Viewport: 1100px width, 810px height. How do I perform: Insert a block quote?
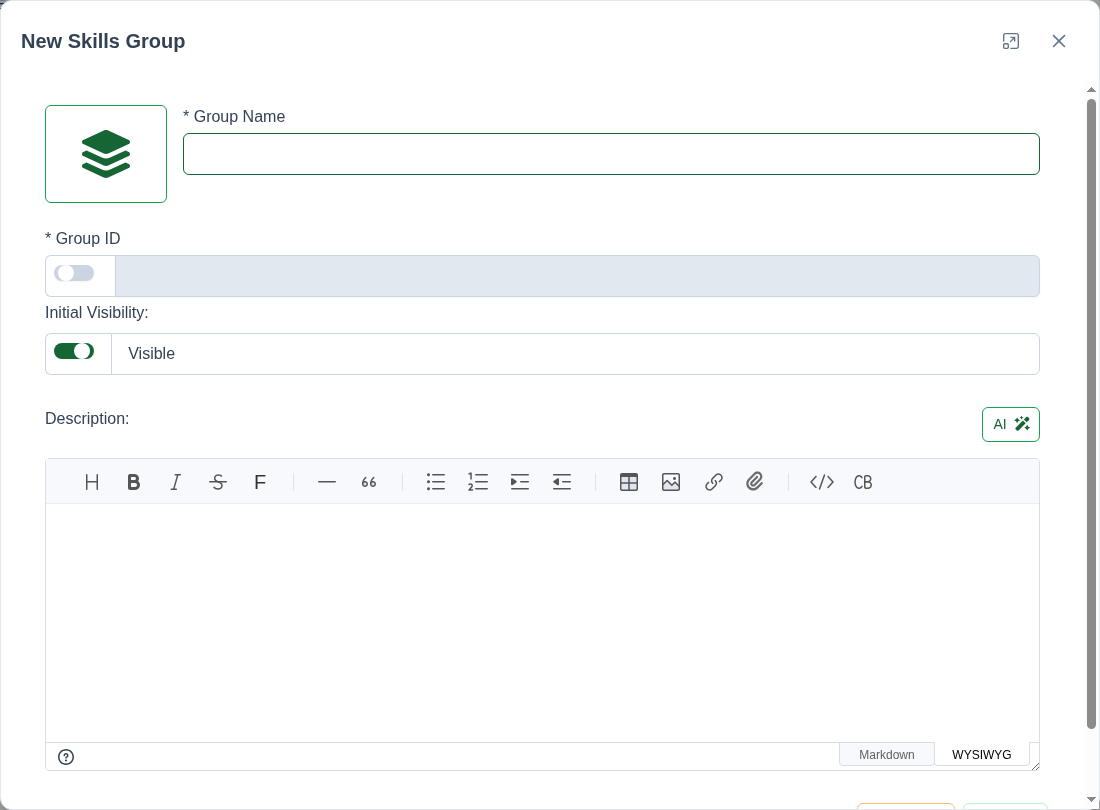coord(369,482)
